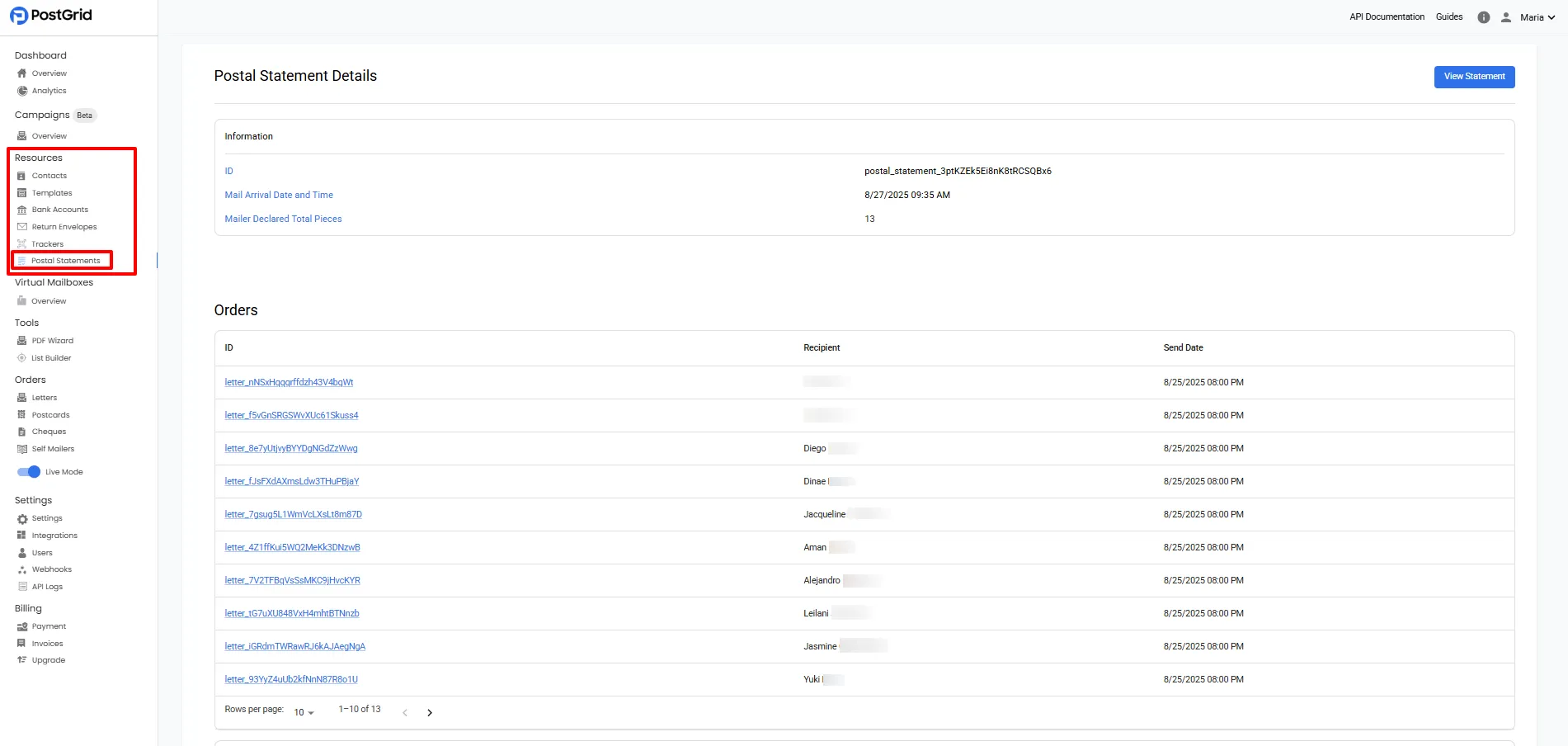Click the PostGrid logo
This screenshot has height=746, width=1568.
pos(49,15)
